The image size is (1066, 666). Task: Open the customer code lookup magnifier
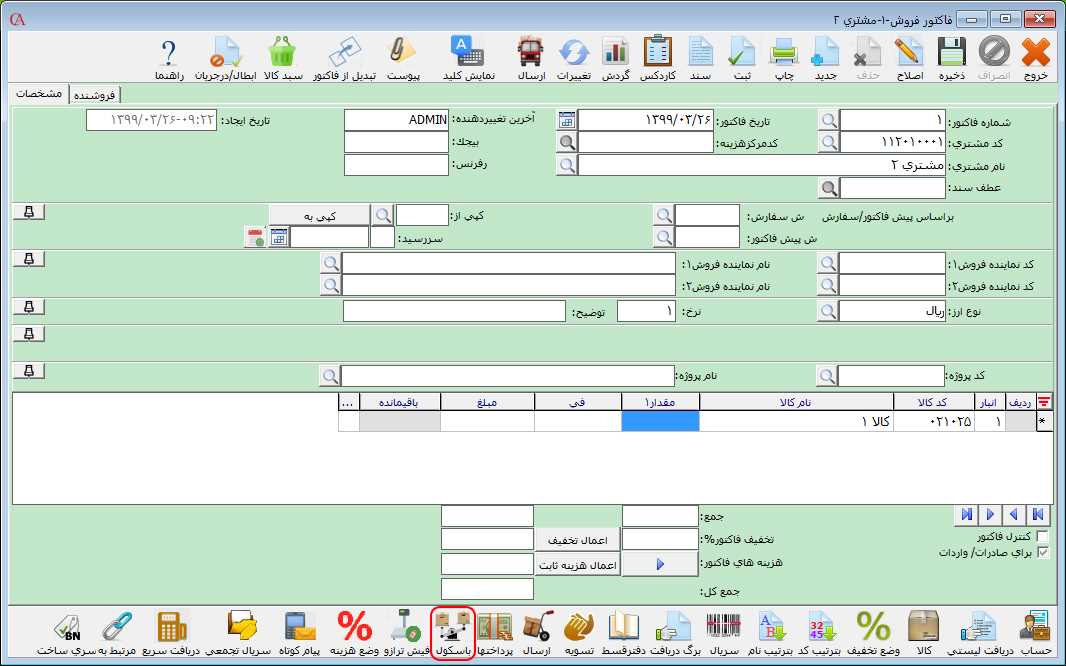pyautogui.click(x=828, y=142)
